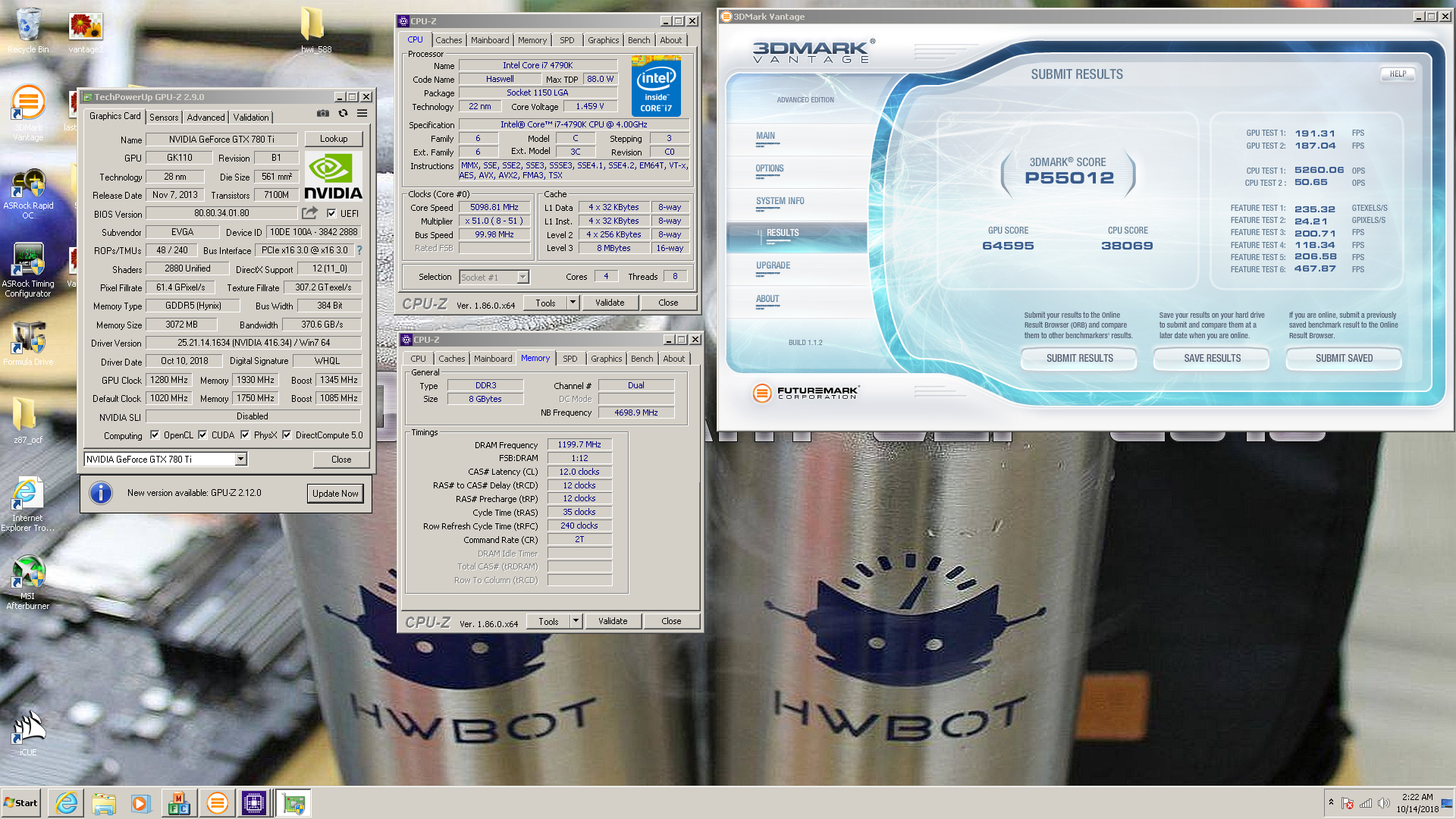This screenshot has width=1456, height=819.
Task: Open Bench tab in upper CPU-Z
Action: click(x=639, y=40)
